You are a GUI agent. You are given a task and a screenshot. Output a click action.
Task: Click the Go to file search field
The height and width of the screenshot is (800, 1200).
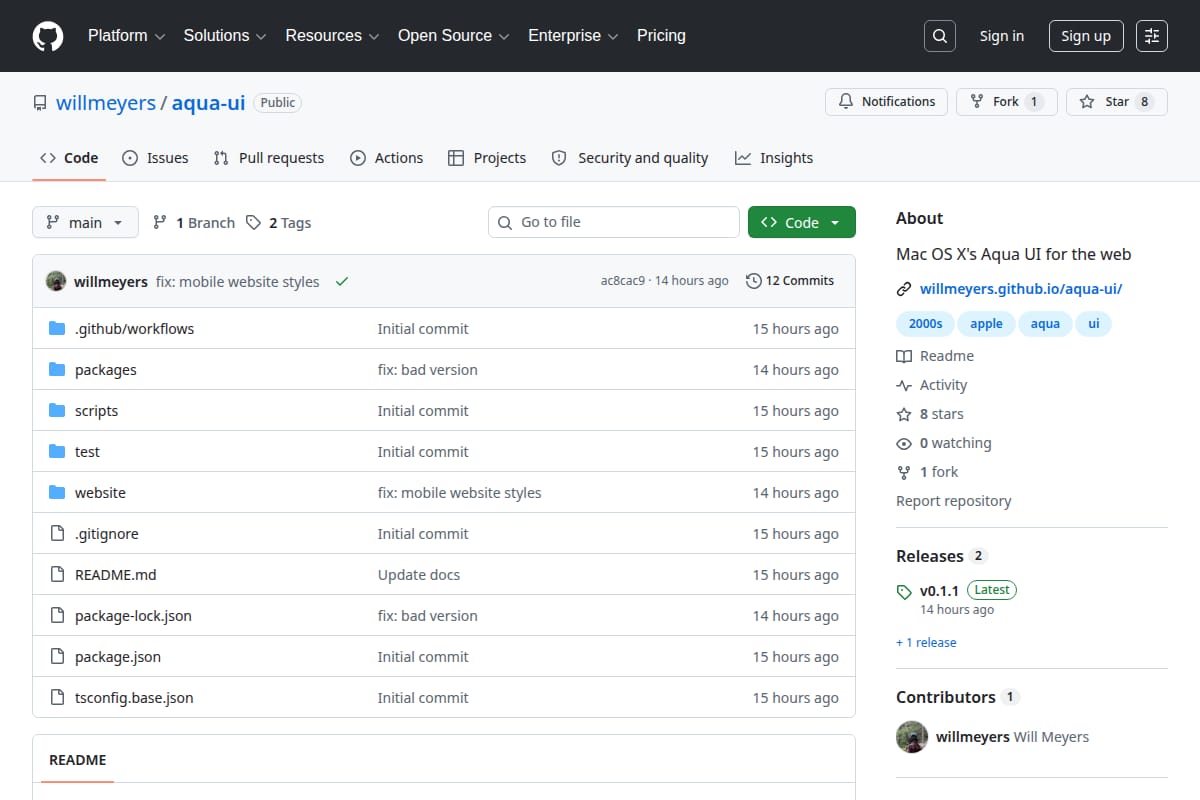[614, 222]
